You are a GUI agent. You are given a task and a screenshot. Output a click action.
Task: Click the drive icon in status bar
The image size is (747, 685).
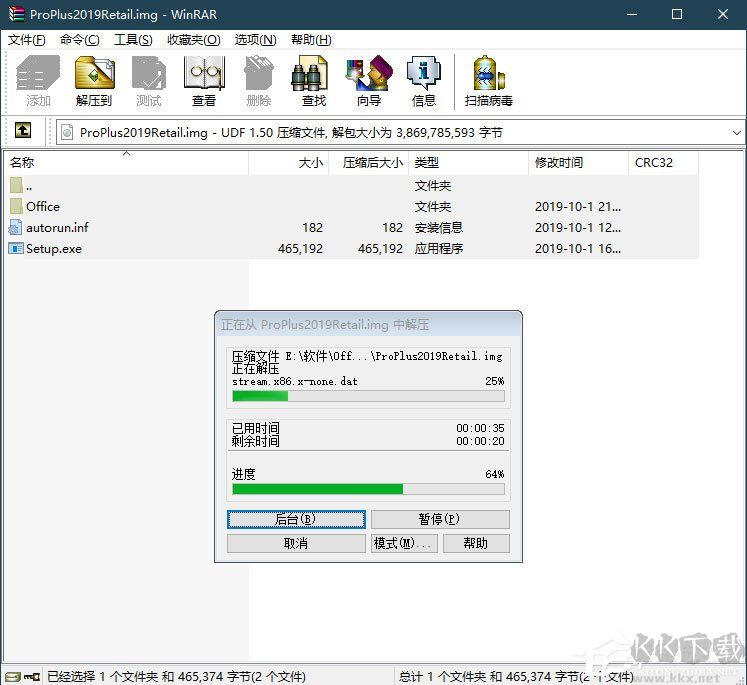click(13, 676)
